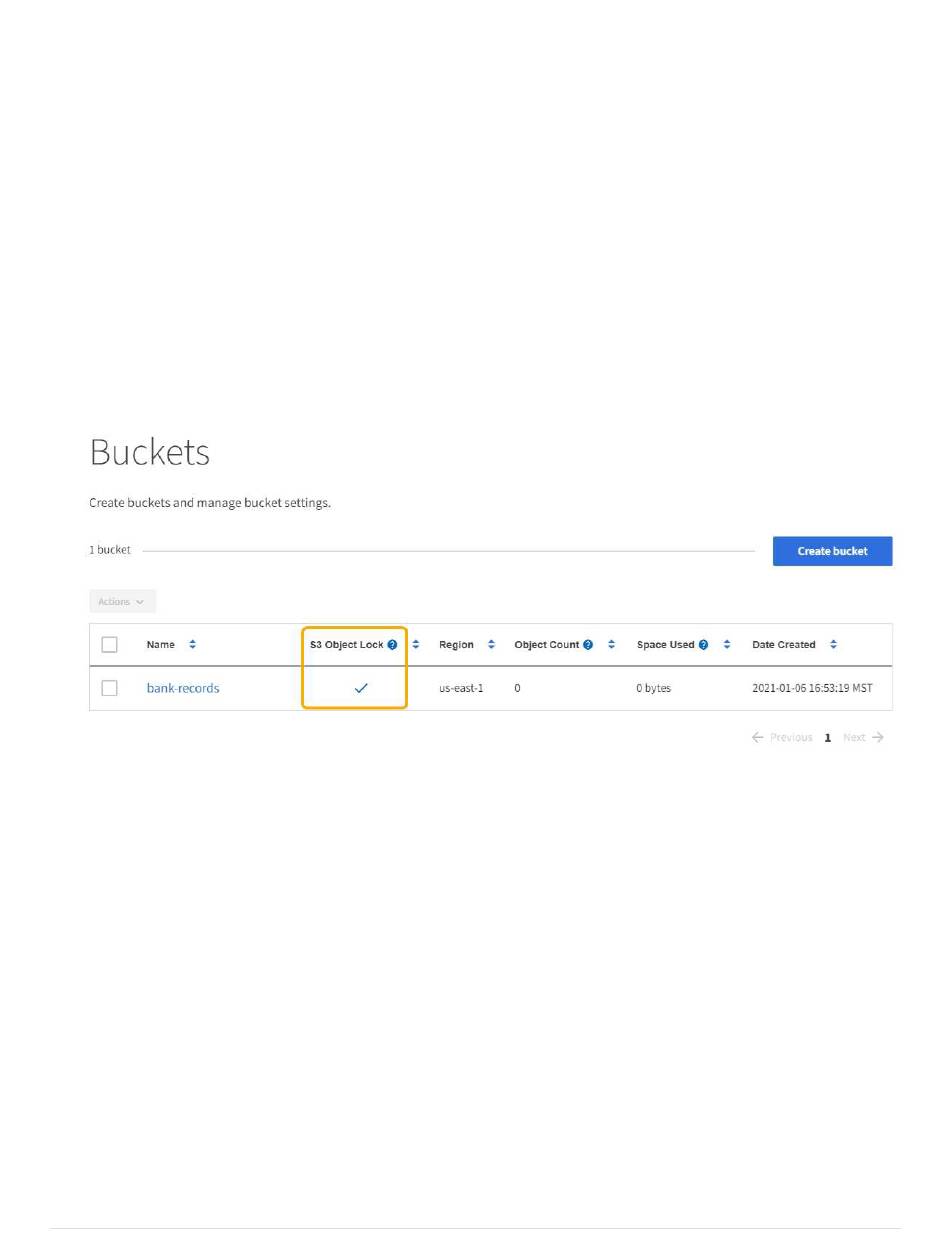Show help for Object Count column
This screenshot has width=950, height=1248.
588,645
